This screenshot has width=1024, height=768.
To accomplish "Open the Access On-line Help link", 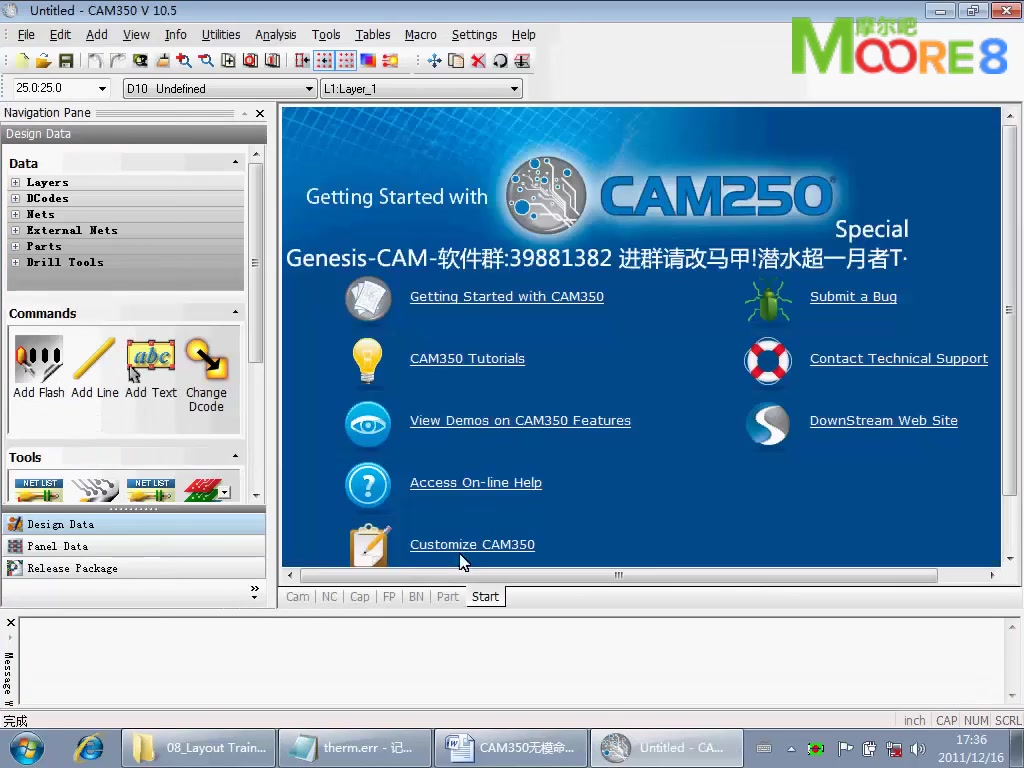I will coord(475,482).
